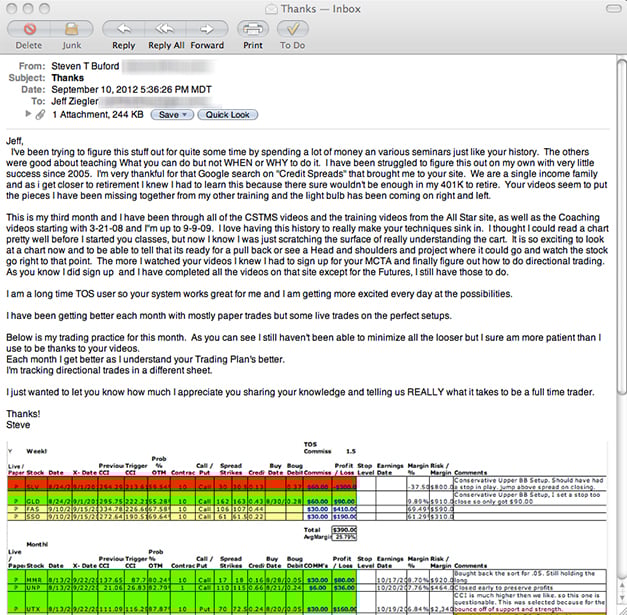Print the Thanks email
Image resolution: width=627 pixels, height=615 pixels.
point(253,29)
